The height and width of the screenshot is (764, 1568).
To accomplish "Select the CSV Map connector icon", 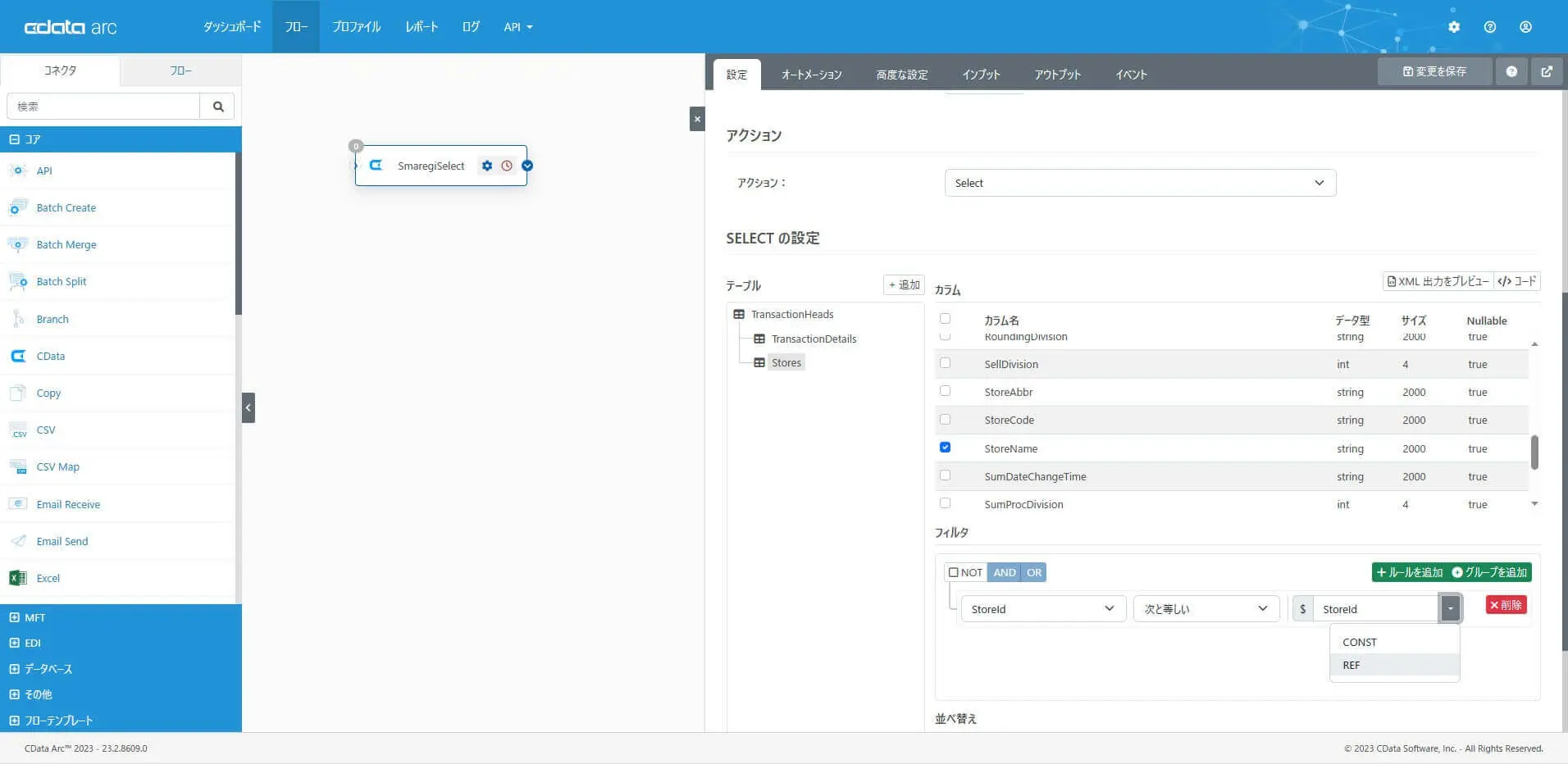I will 18,466.
